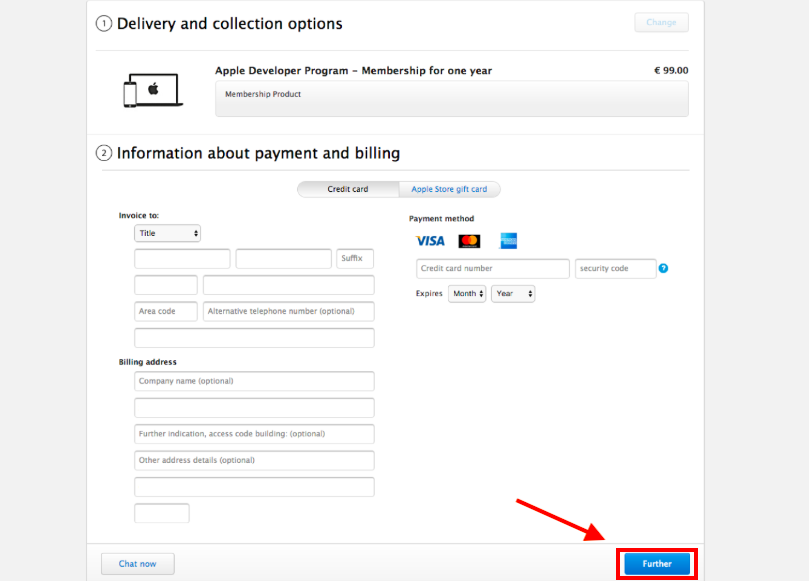Click the Area code field
Screen dimensions: 809x581
[x=166, y=312]
